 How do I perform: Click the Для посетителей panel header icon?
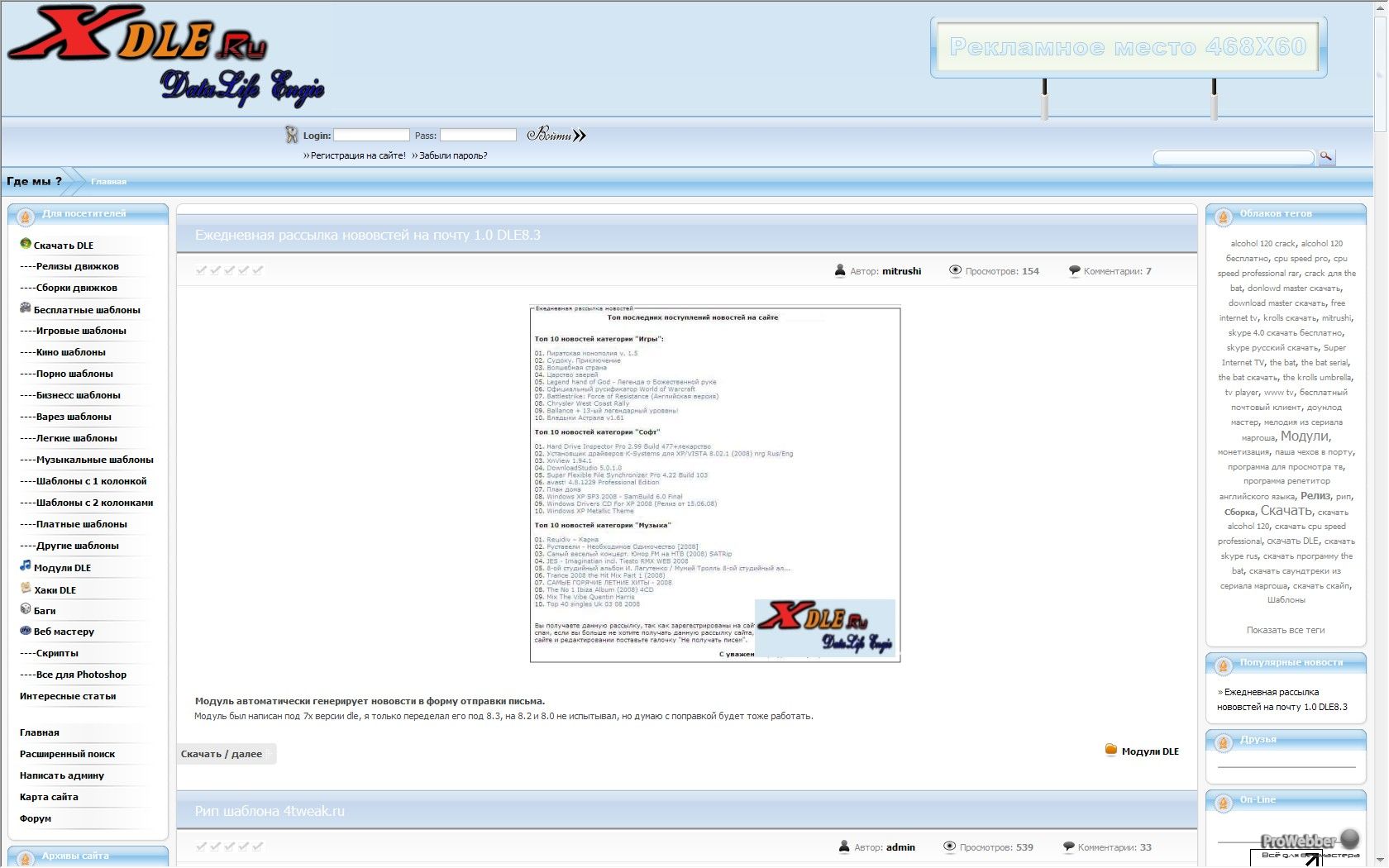(25, 217)
